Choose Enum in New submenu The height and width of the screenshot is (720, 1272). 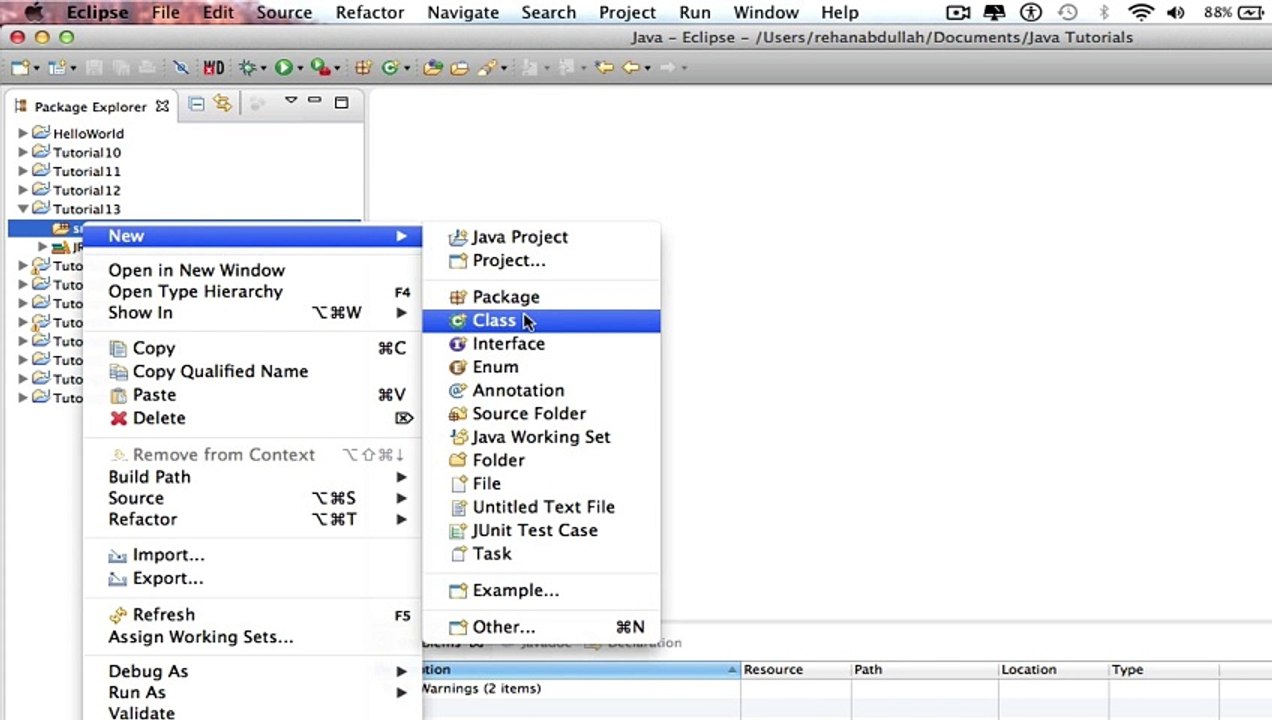pos(541,367)
